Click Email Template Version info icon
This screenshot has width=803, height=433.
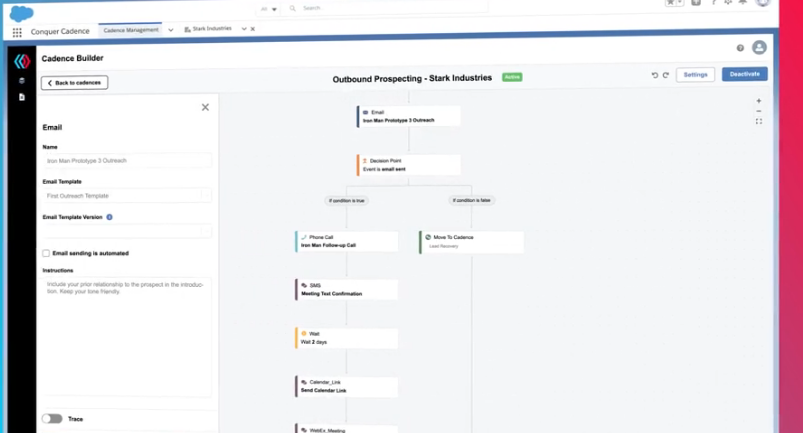point(109,217)
